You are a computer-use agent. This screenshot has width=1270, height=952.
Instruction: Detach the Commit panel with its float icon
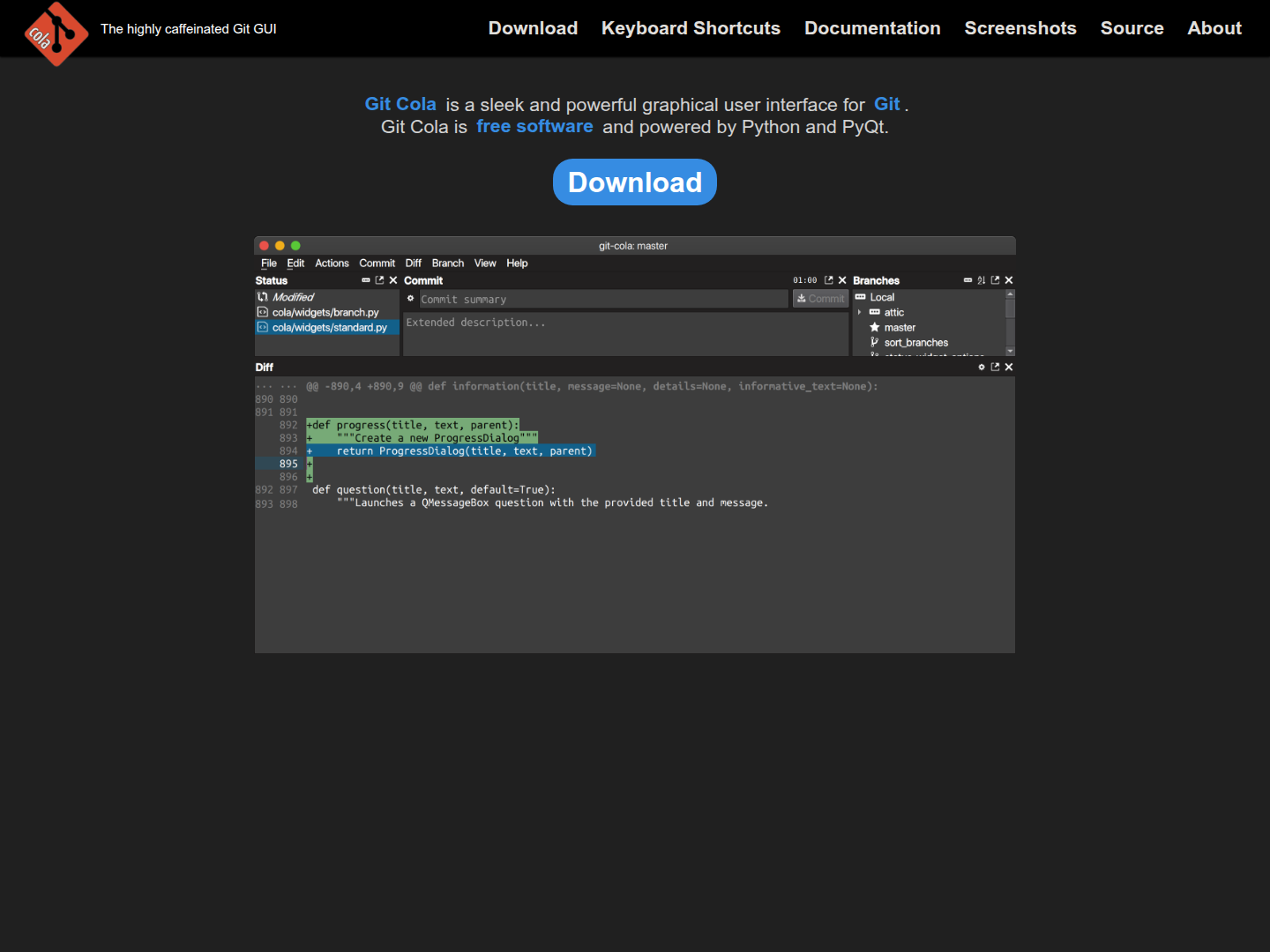coord(828,280)
